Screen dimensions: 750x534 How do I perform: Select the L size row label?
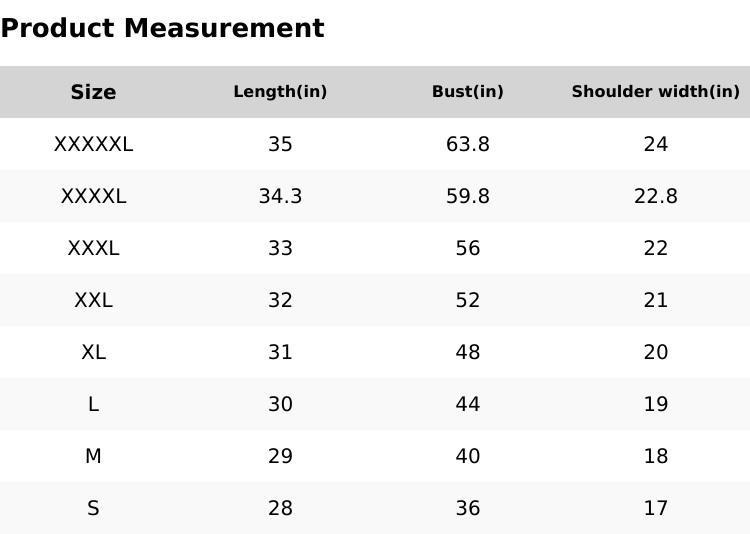click(93, 404)
